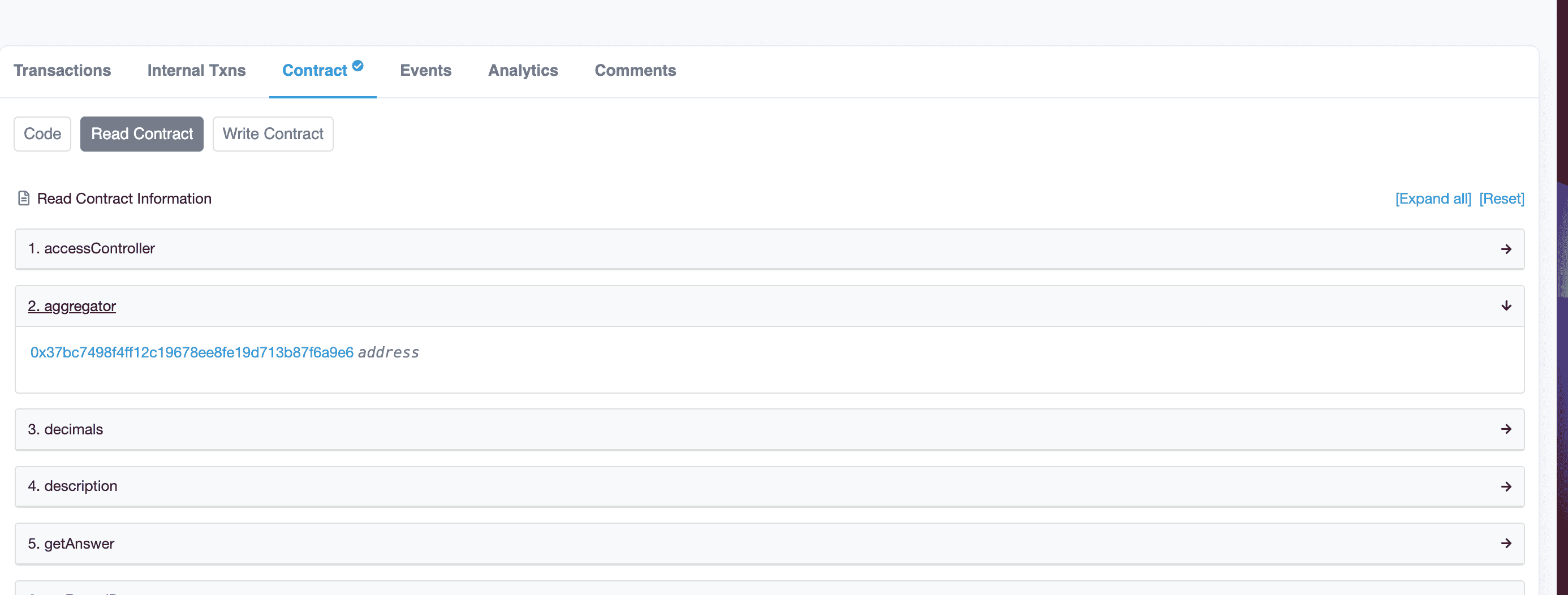Collapse aggregator using its down arrow
Image resolution: width=1568 pixels, height=595 pixels.
point(1506,305)
